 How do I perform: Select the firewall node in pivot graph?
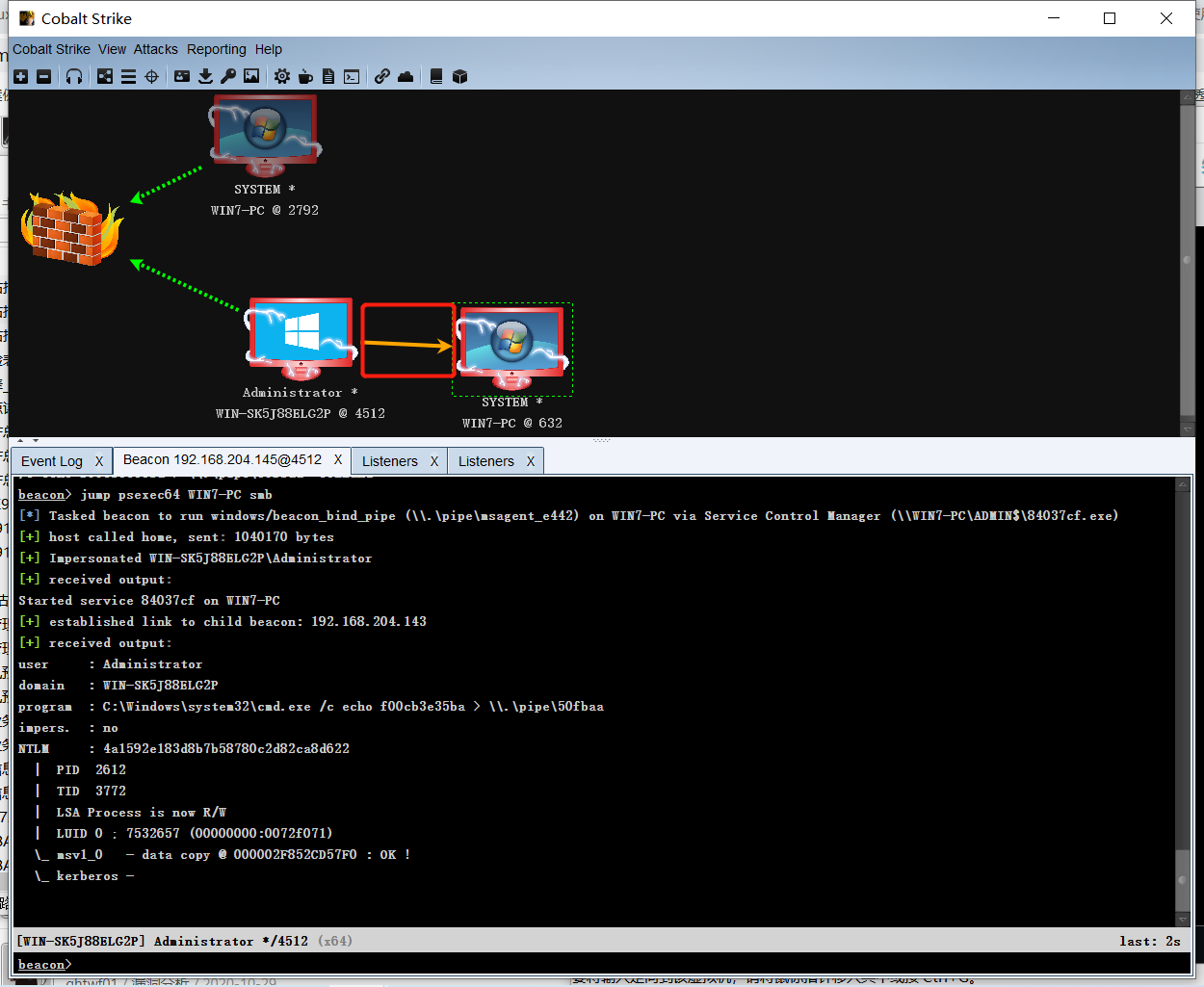[72, 227]
